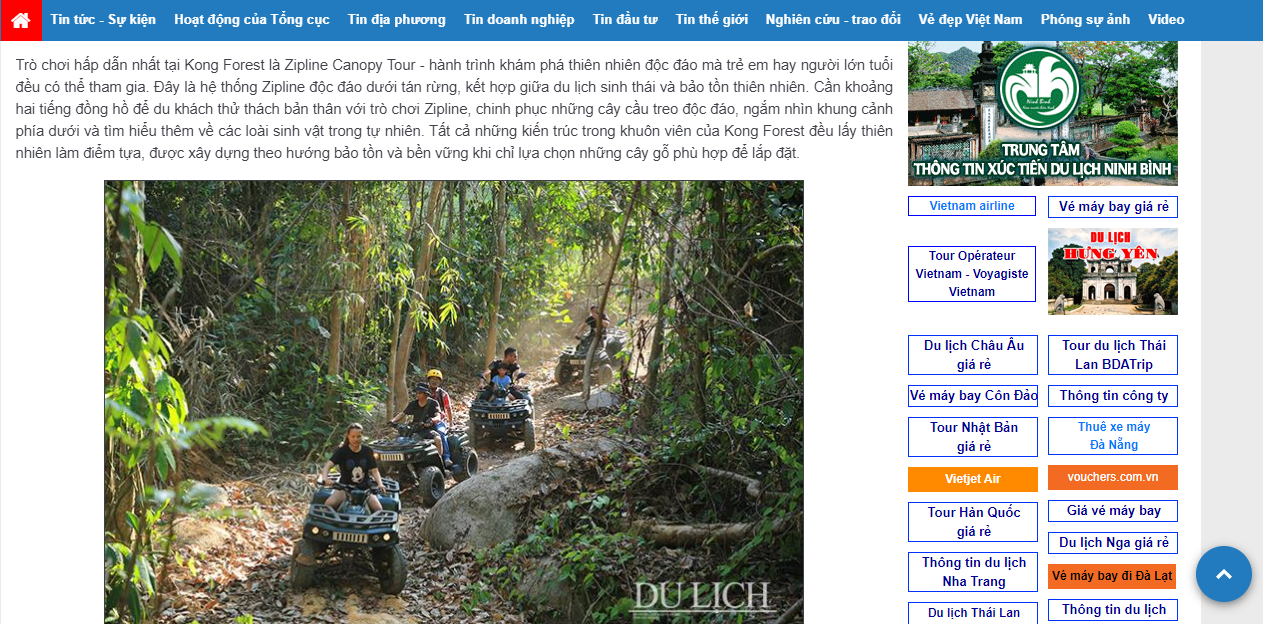Open the Du lịch Hưng Yên banner
The height and width of the screenshot is (624, 1263).
(1113, 271)
